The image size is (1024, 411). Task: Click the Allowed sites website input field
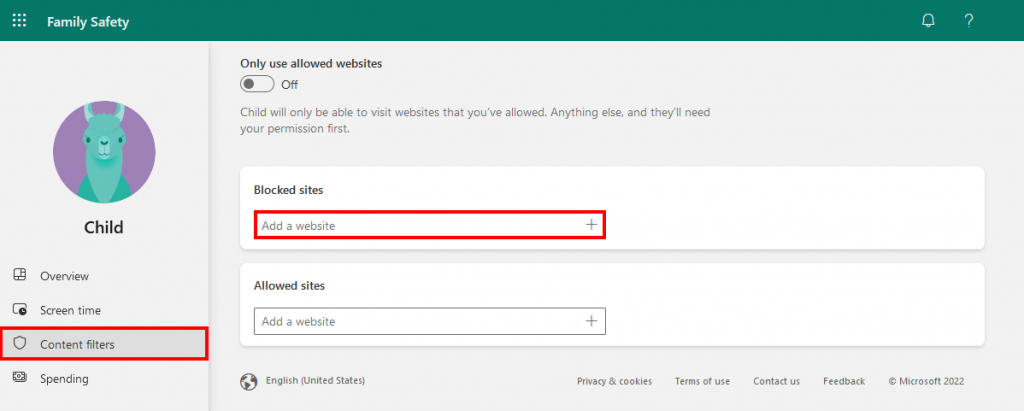tap(415, 321)
